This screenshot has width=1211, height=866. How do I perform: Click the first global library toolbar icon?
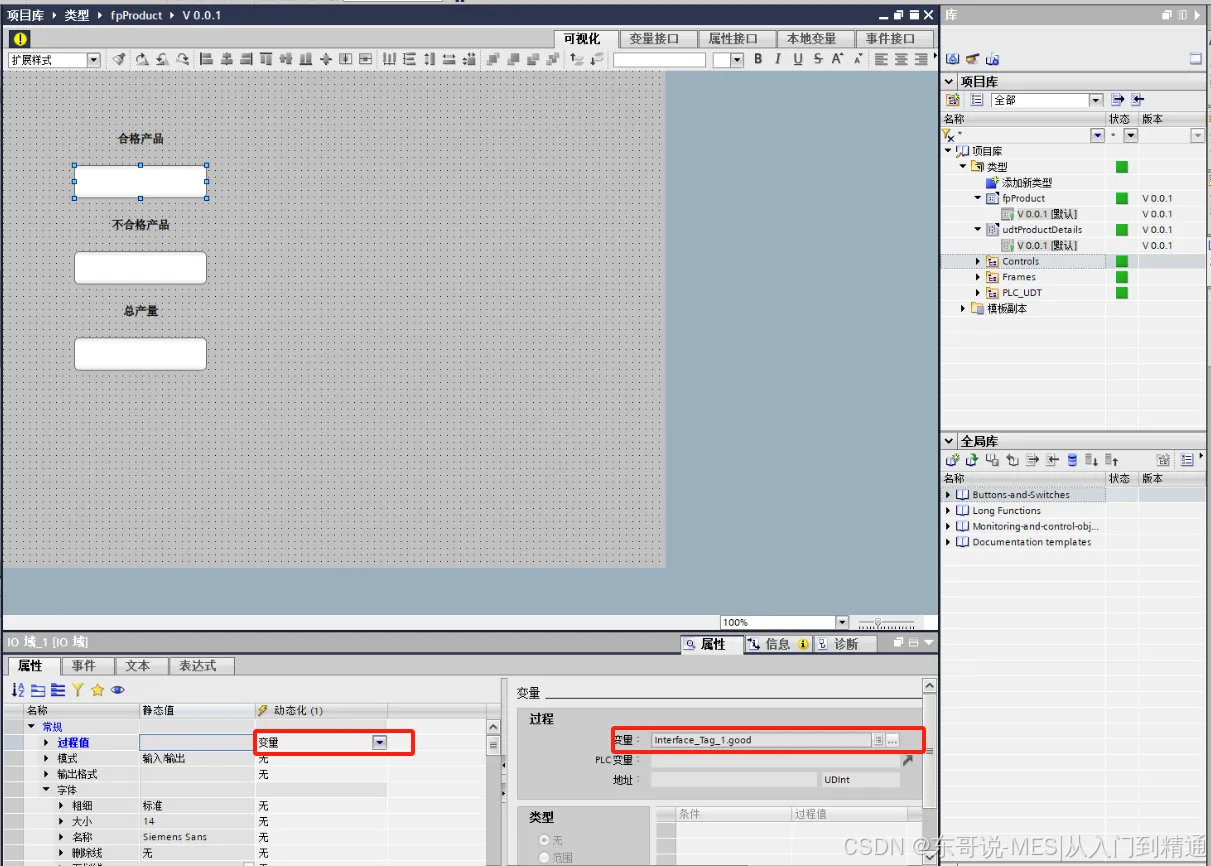952,460
